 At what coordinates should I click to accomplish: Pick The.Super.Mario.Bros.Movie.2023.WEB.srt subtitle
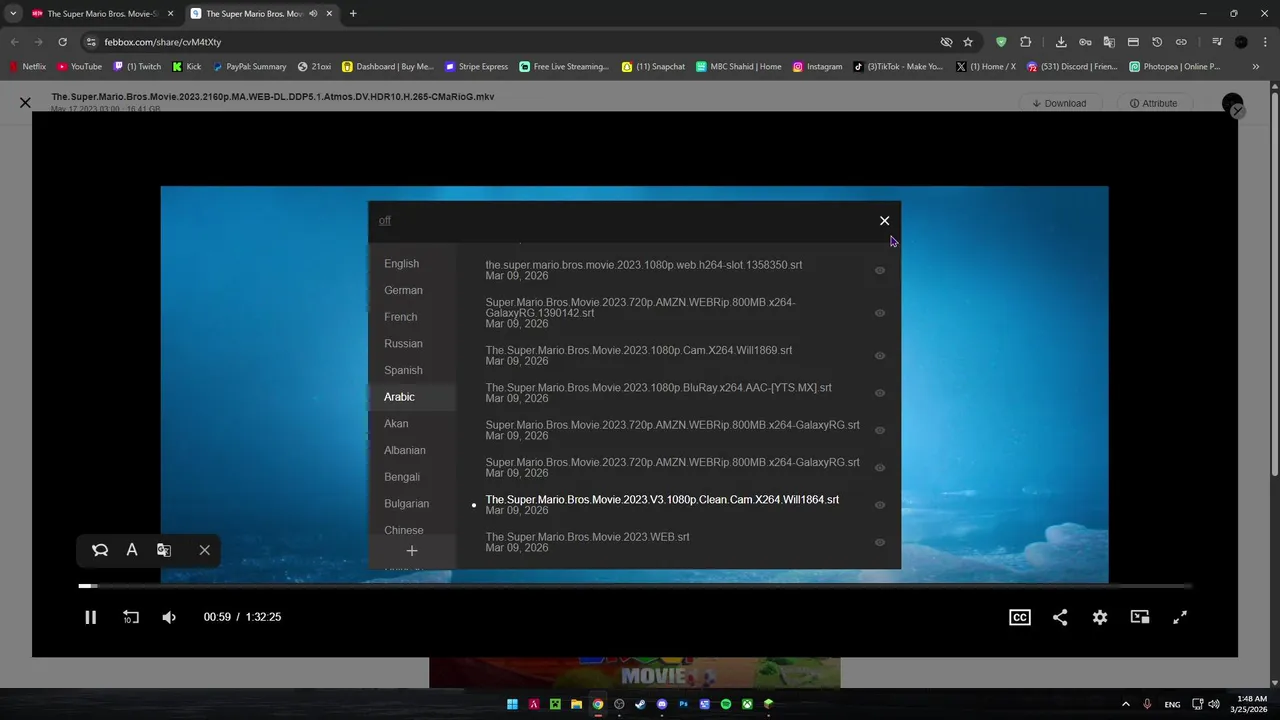pyautogui.click(x=587, y=542)
